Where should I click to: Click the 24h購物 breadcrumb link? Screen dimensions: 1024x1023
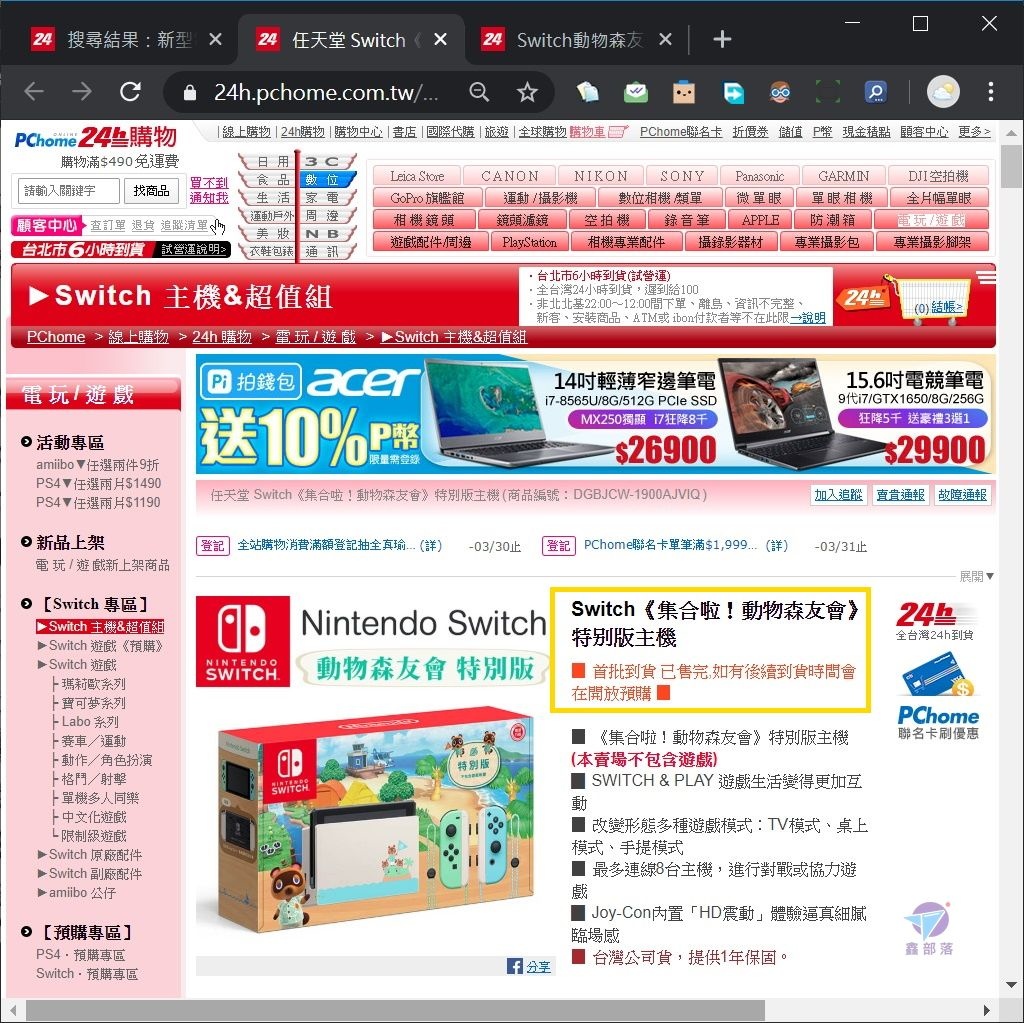[x=221, y=337]
